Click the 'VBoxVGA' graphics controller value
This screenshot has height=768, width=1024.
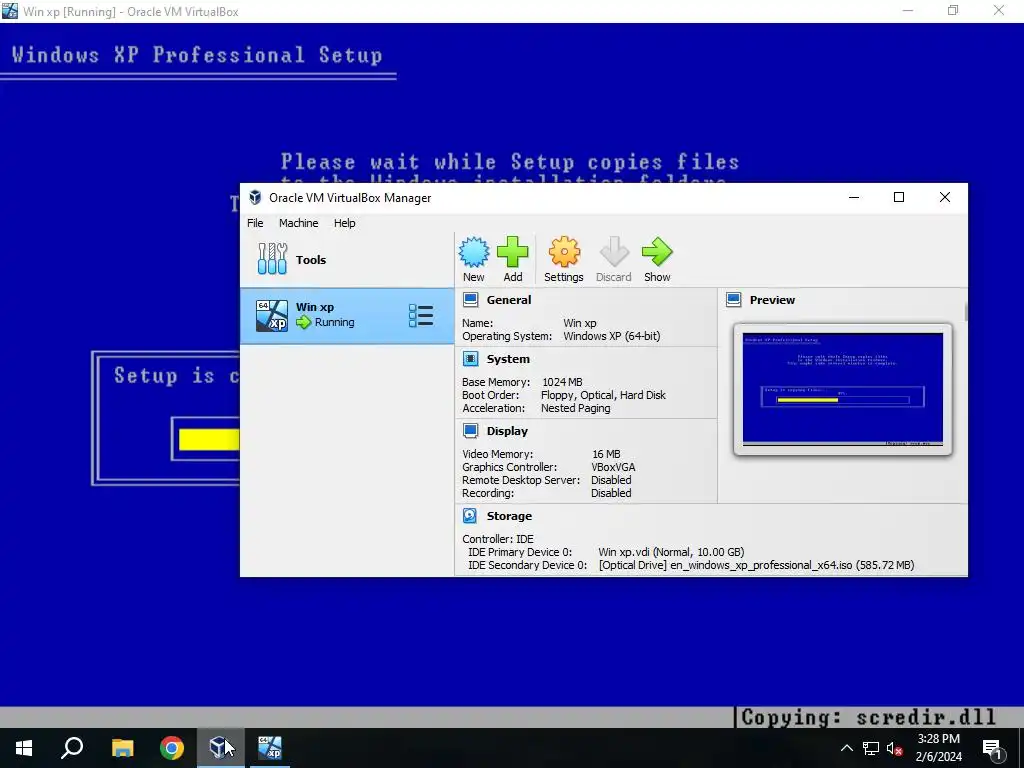click(x=613, y=467)
